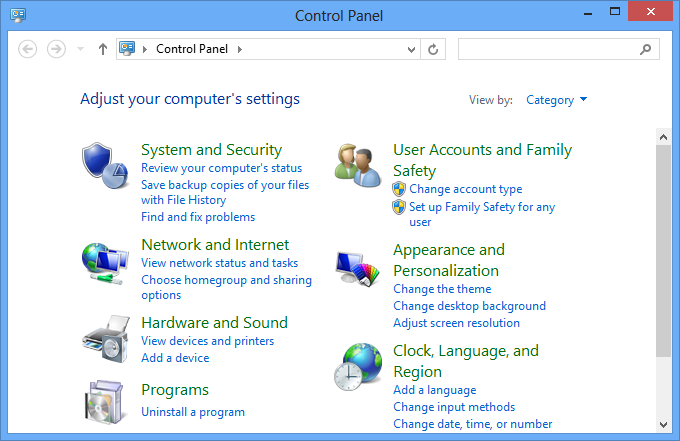The width and height of the screenshot is (680, 441).
Task: Open Change desktop background link
Action: 469,306
